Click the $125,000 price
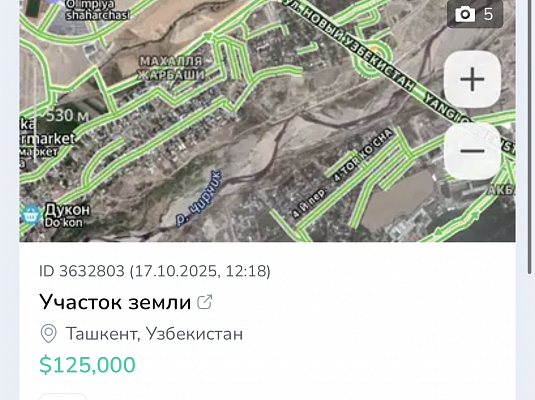The width and height of the screenshot is (535, 400). point(87,365)
